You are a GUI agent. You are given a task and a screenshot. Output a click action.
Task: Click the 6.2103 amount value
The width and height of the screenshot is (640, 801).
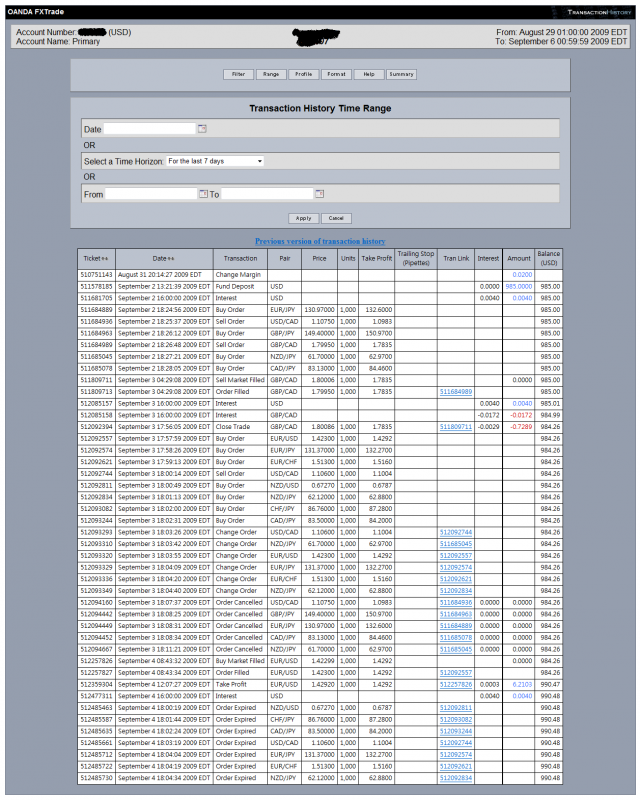click(x=522, y=685)
